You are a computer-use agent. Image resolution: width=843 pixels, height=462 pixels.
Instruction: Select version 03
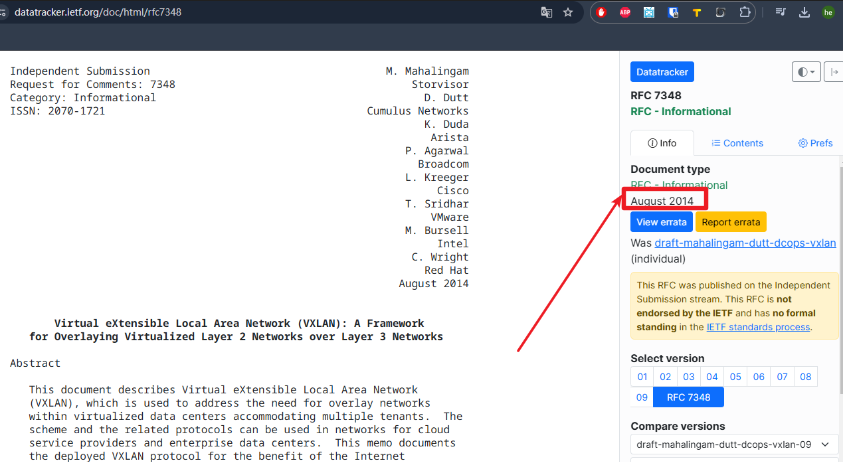689,376
